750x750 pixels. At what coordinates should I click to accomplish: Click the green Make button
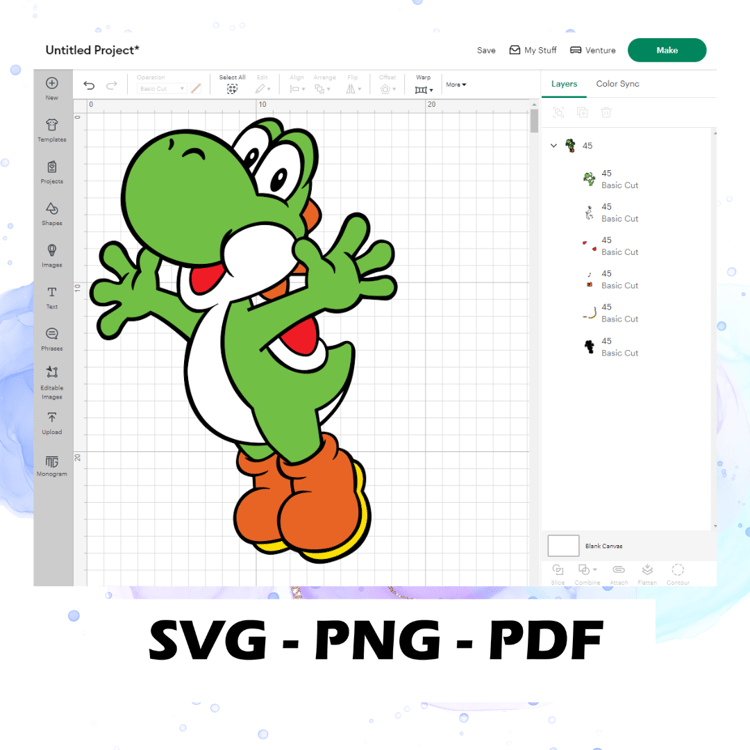point(667,50)
